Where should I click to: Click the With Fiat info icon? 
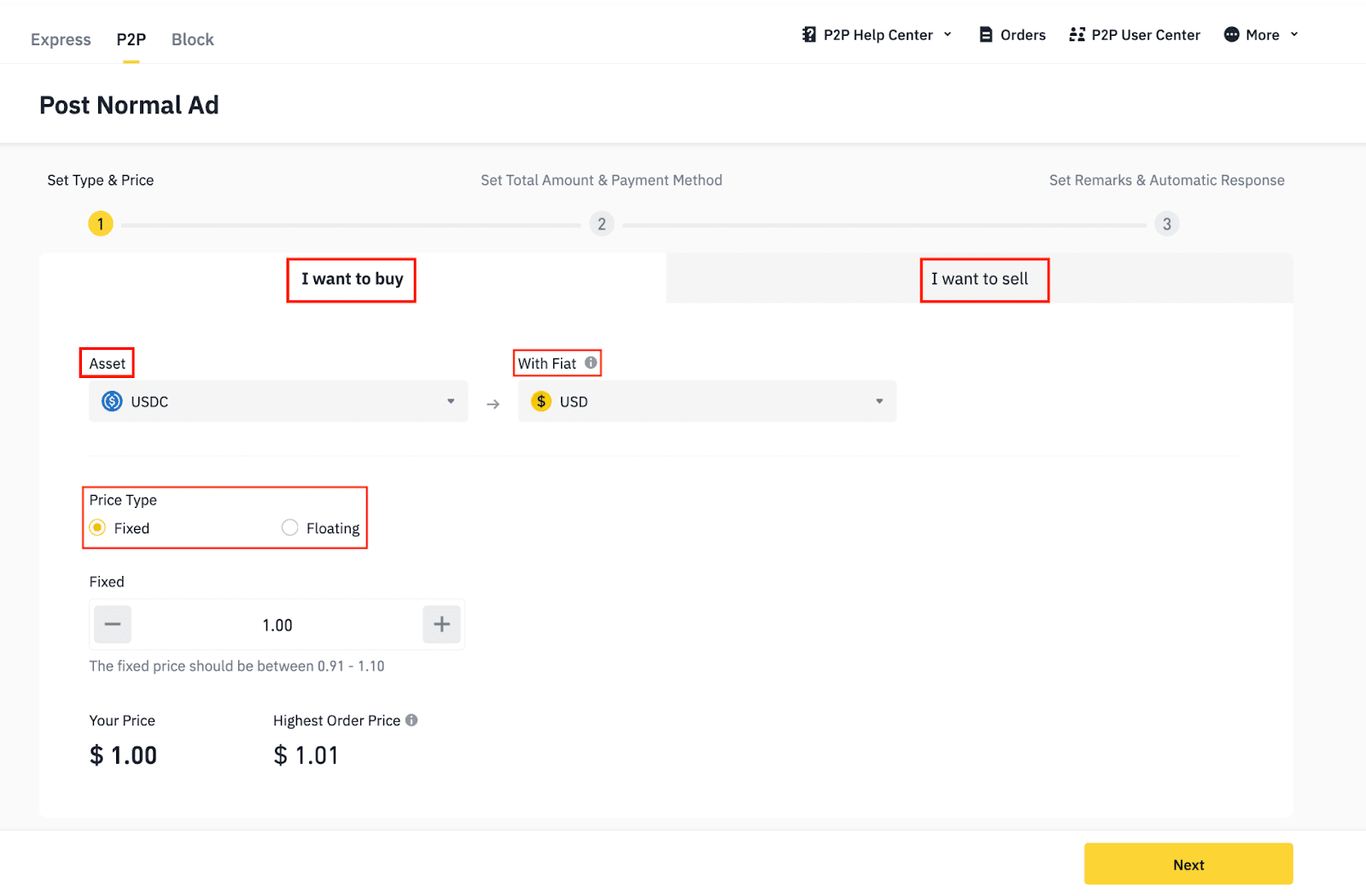click(x=591, y=363)
